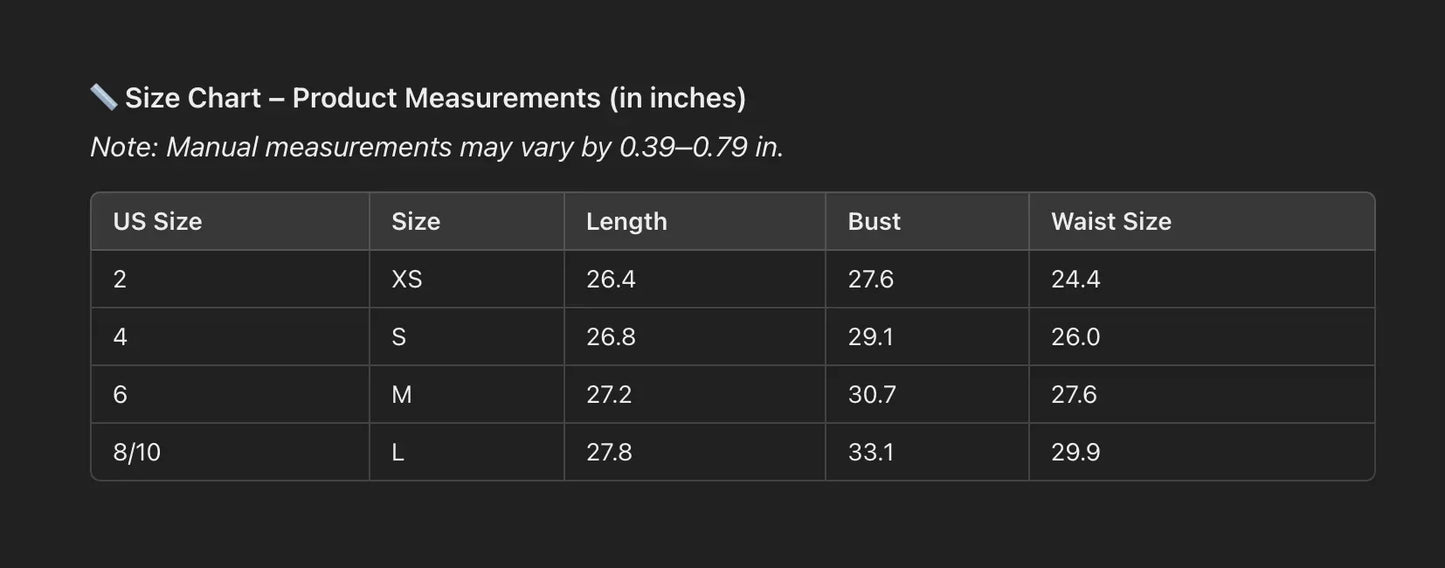Click the 30.7 bust value
This screenshot has width=1445, height=568.
point(872,395)
